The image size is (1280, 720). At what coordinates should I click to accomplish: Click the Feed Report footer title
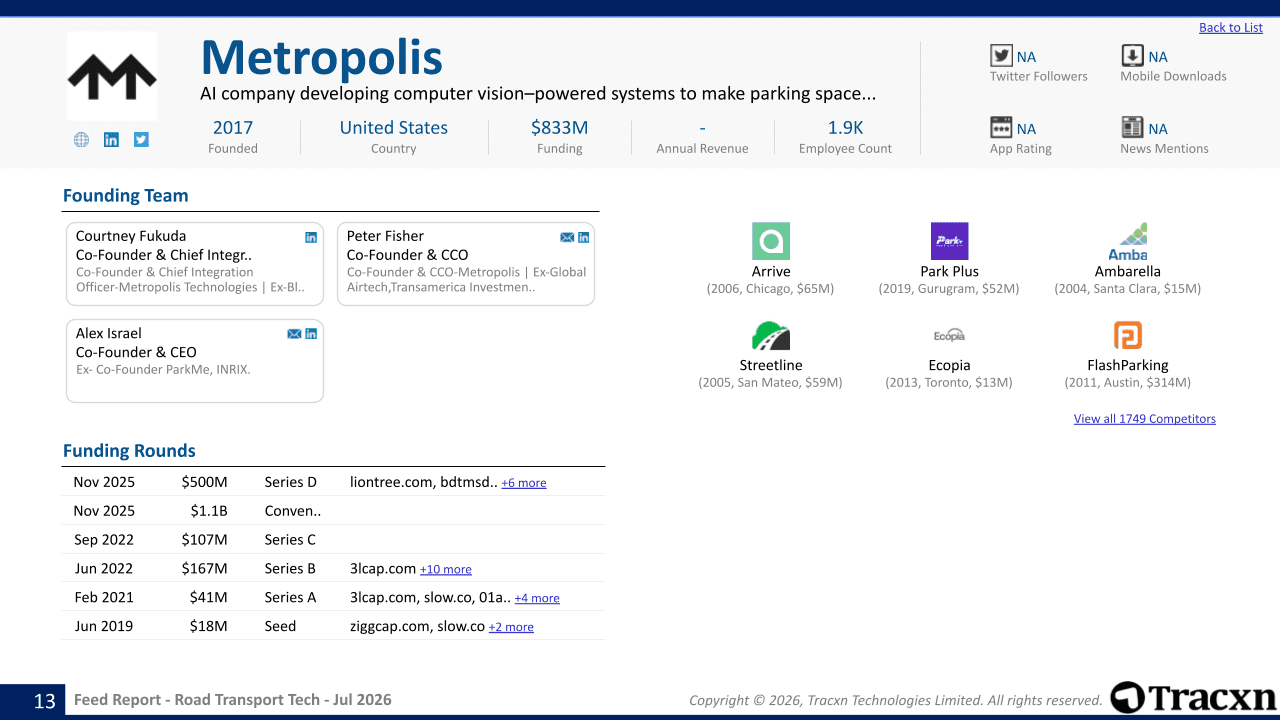233,700
